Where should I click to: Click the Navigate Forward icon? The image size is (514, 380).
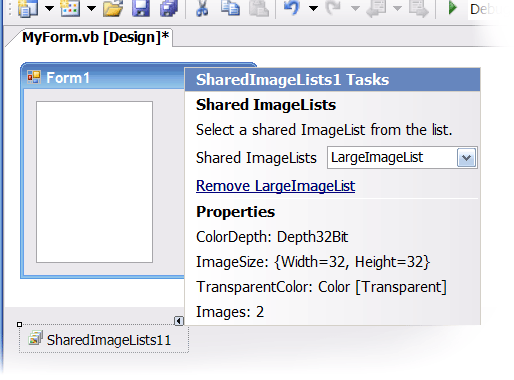tap(419, 8)
